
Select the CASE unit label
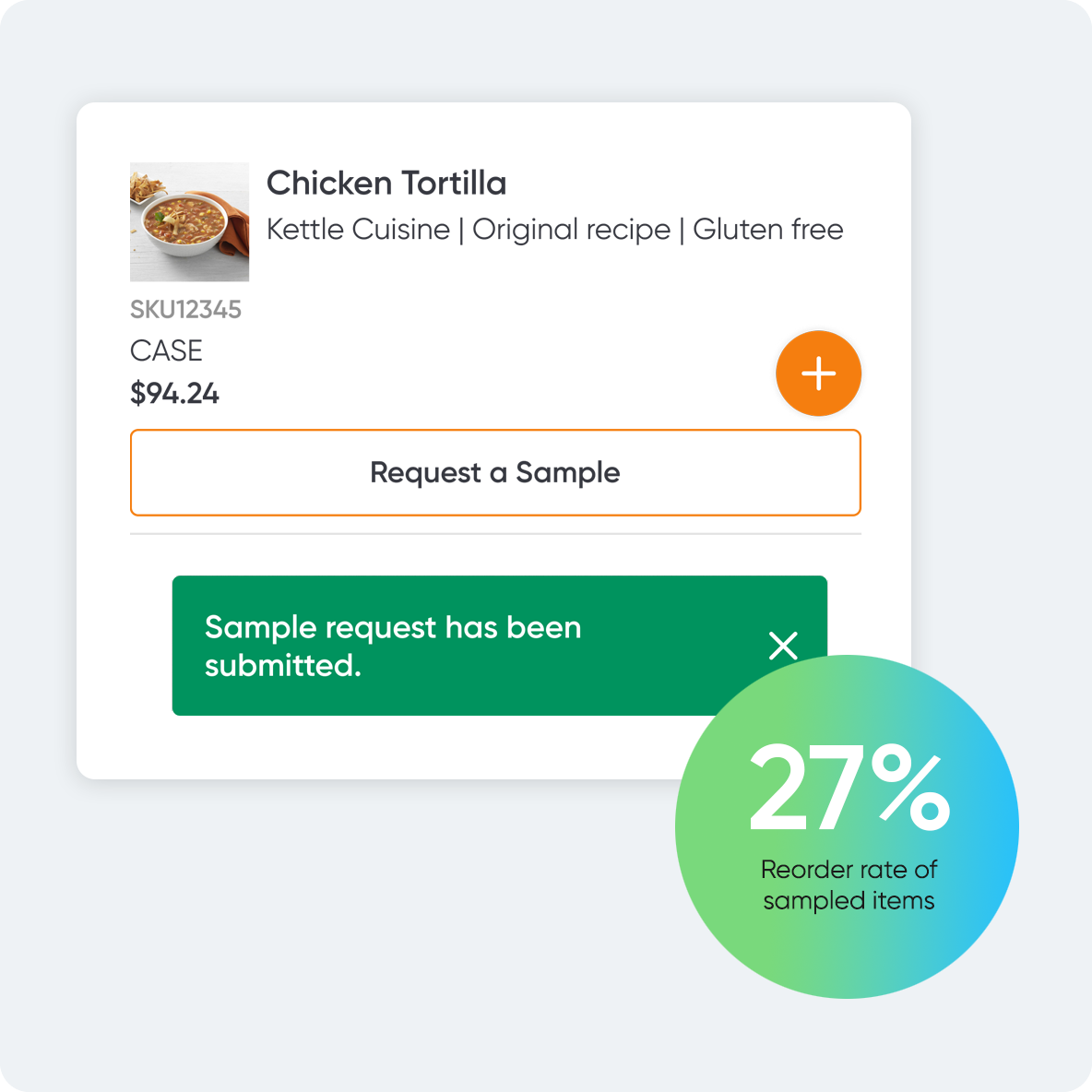click(x=166, y=350)
